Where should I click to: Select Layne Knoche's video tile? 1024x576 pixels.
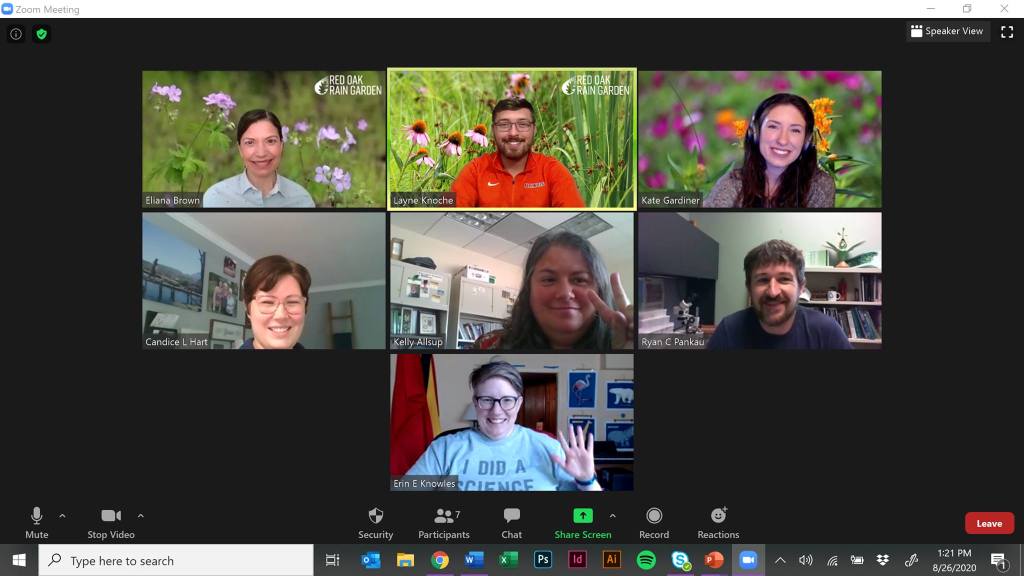click(x=511, y=139)
